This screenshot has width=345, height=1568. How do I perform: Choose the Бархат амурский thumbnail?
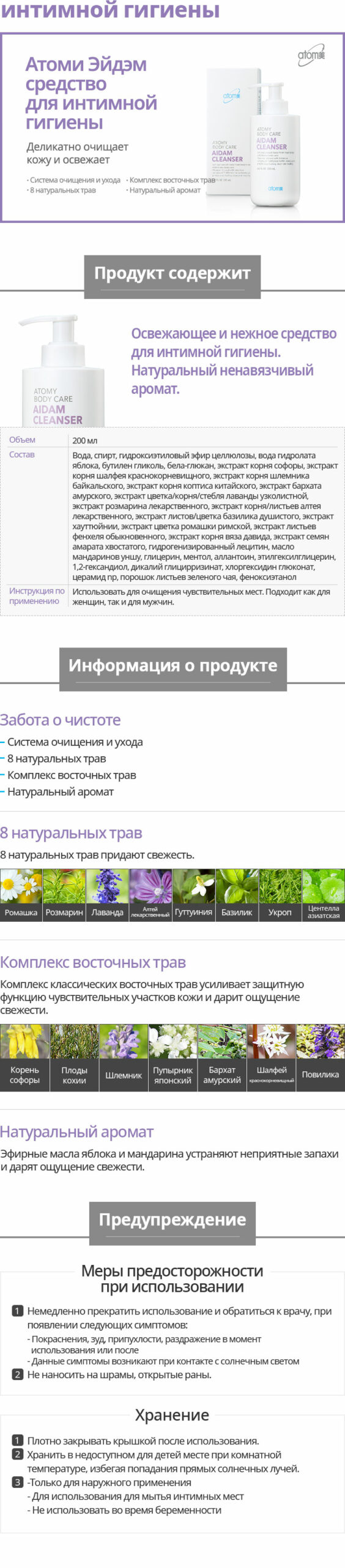[x=222, y=1058]
